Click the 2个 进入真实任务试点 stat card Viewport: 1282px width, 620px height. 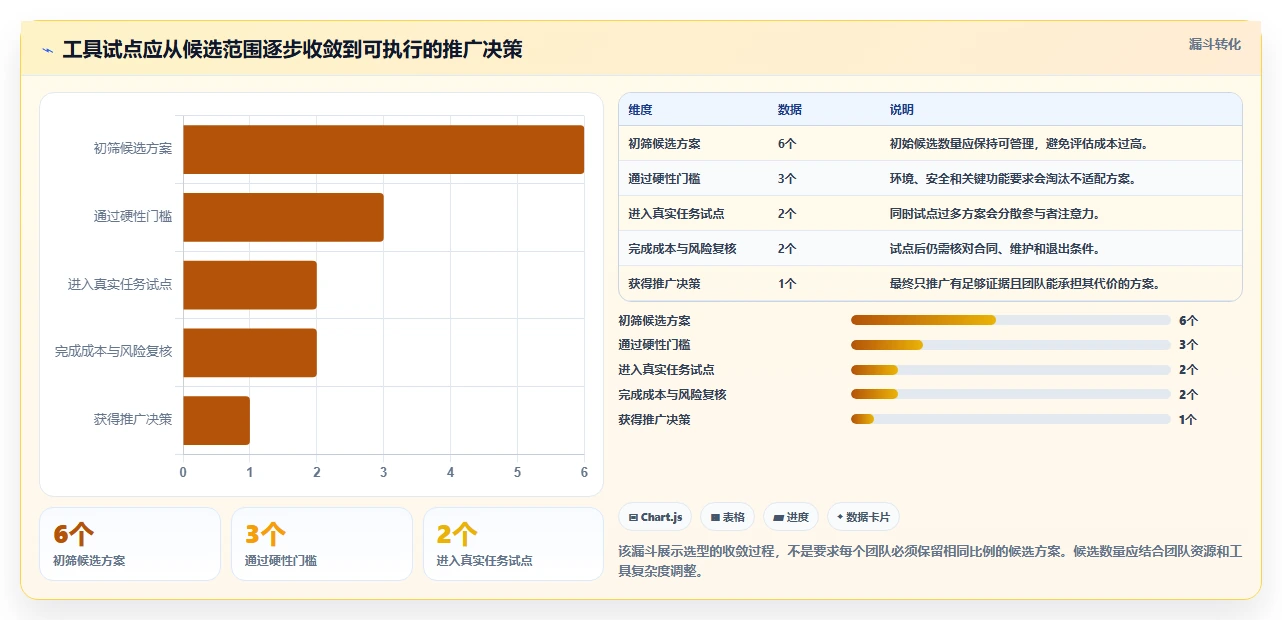[x=513, y=544]
